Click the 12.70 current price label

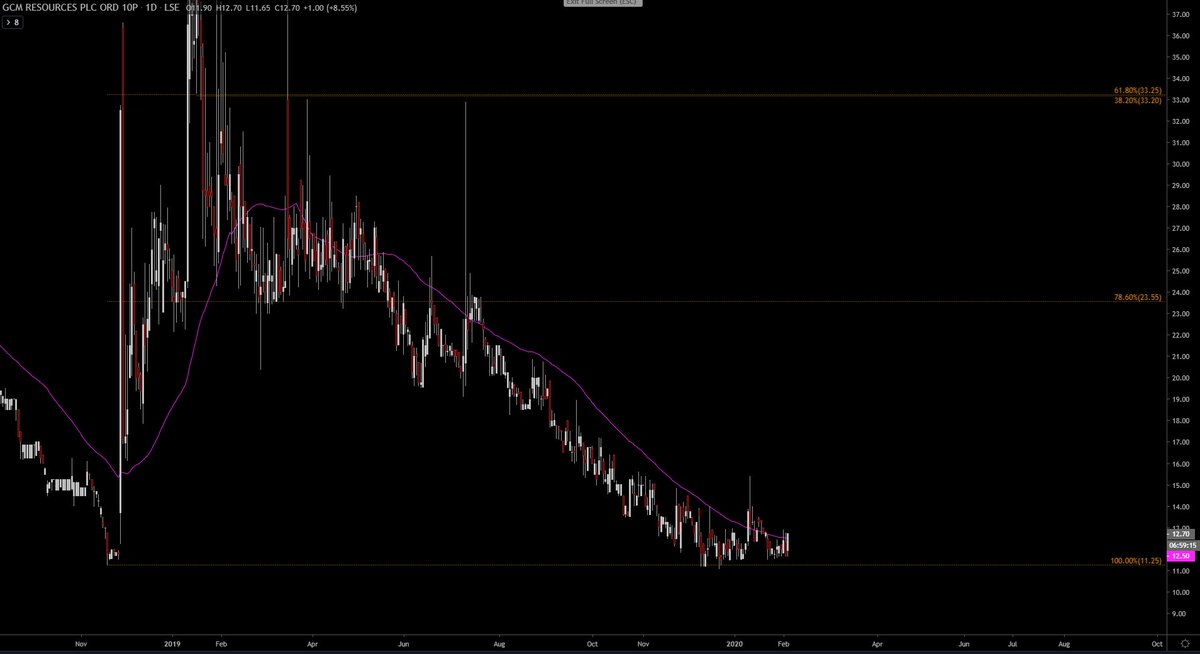coord(1180,534)
